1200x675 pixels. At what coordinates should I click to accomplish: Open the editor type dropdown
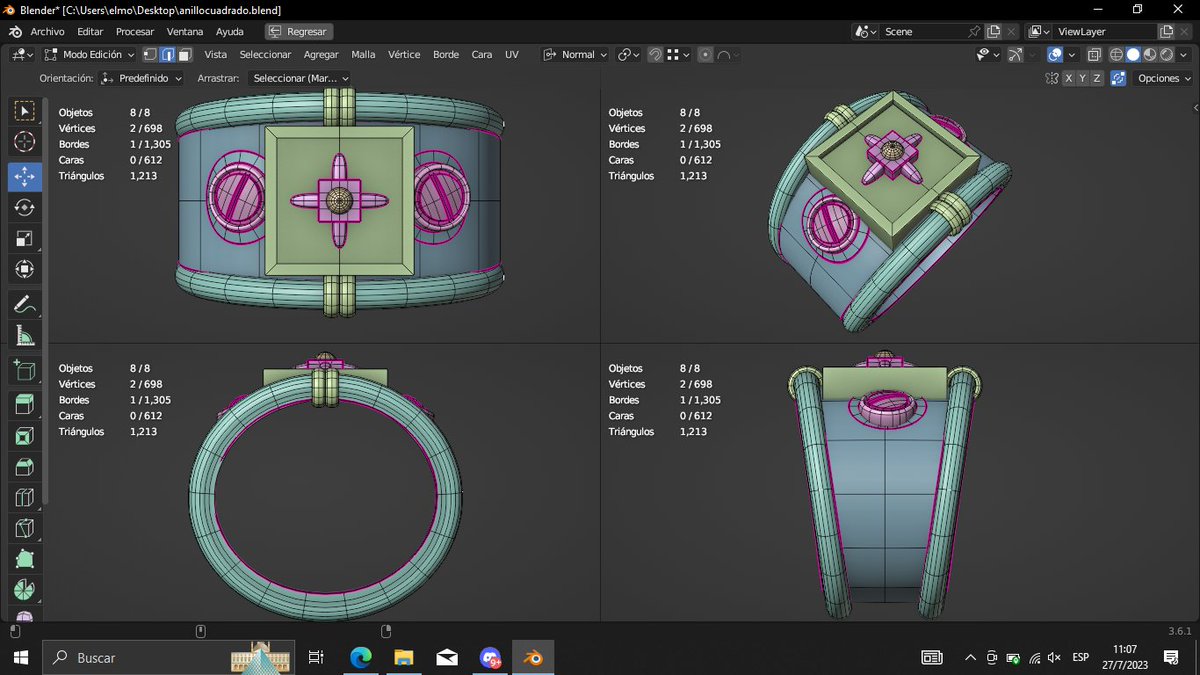coord(22,55)
